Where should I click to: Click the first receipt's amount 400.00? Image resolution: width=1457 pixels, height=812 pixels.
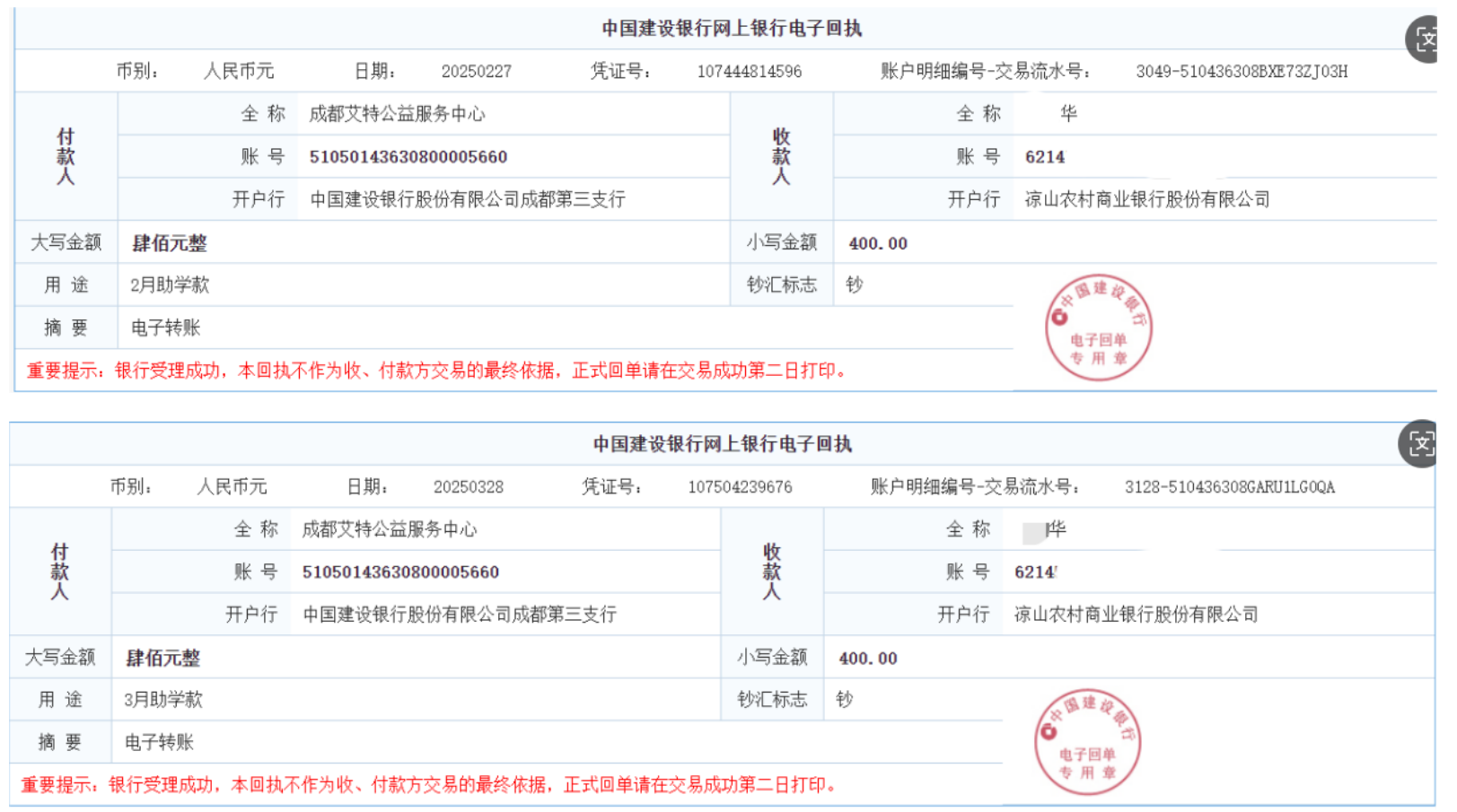pyautogui.click(x=878, y=243)
